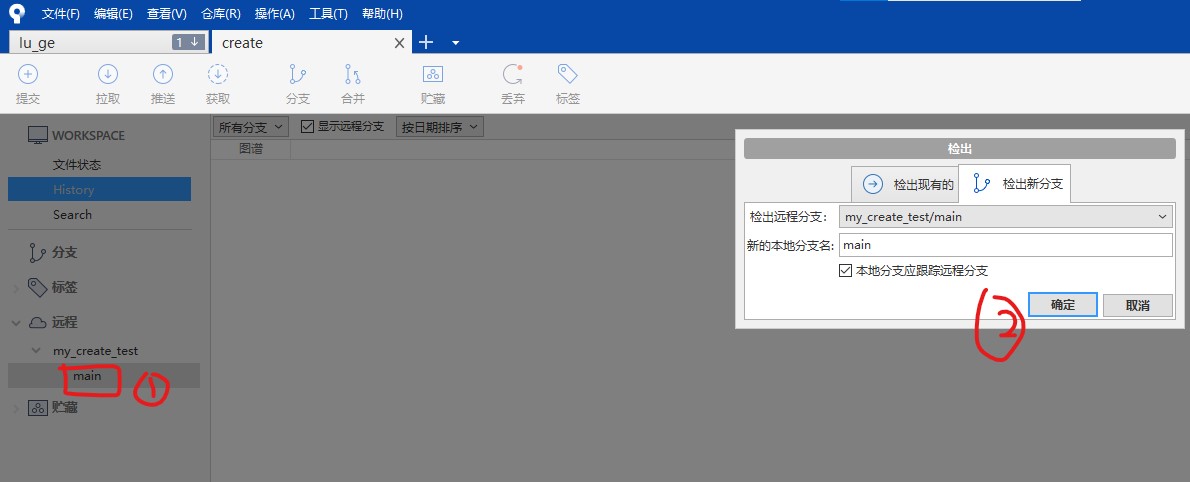Click the Pull (拉取) toolbar icon
This screenshot has height=482, width=1190.
108,75
